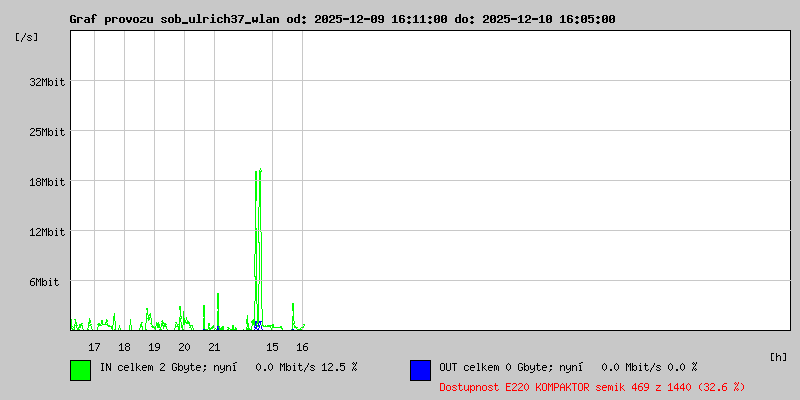Click the [h] axis unit label
The height and width of the screenshot is (400, 800).
click(778, 357)
